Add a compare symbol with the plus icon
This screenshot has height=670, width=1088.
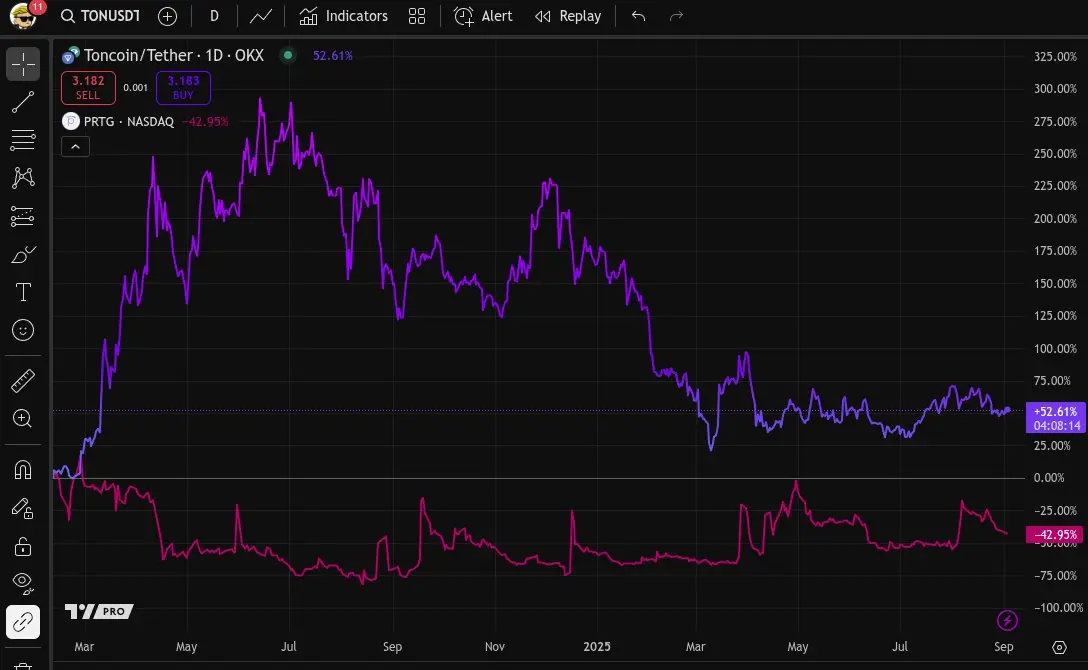[167, 16]
